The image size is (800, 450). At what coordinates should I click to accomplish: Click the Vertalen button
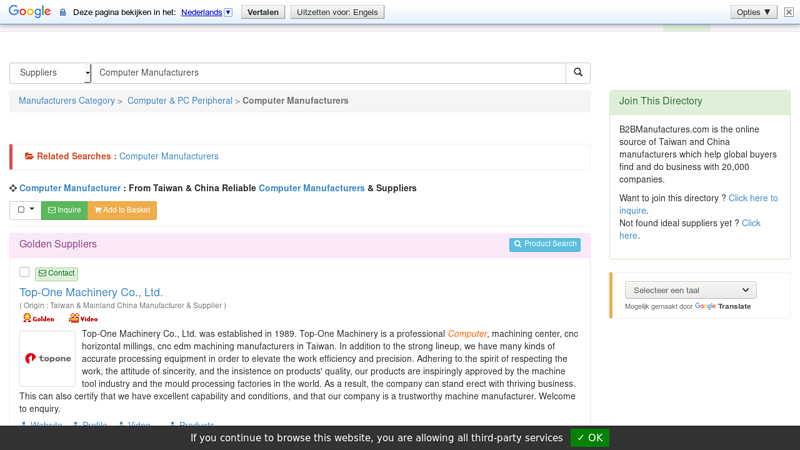263,12
